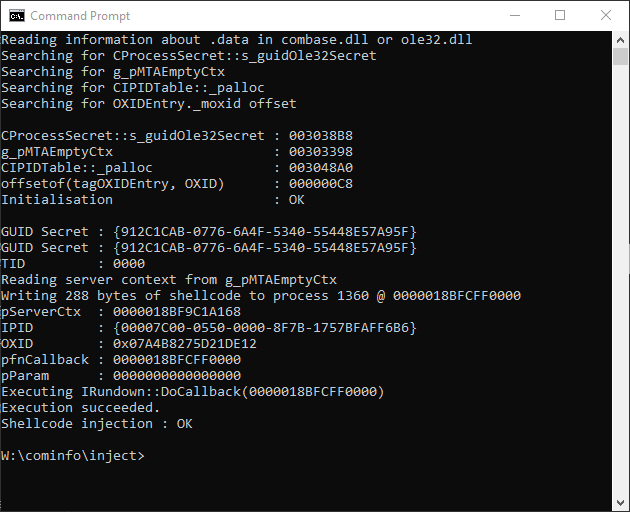Click 'Execution succeeded.' line

tap(80, 408)
